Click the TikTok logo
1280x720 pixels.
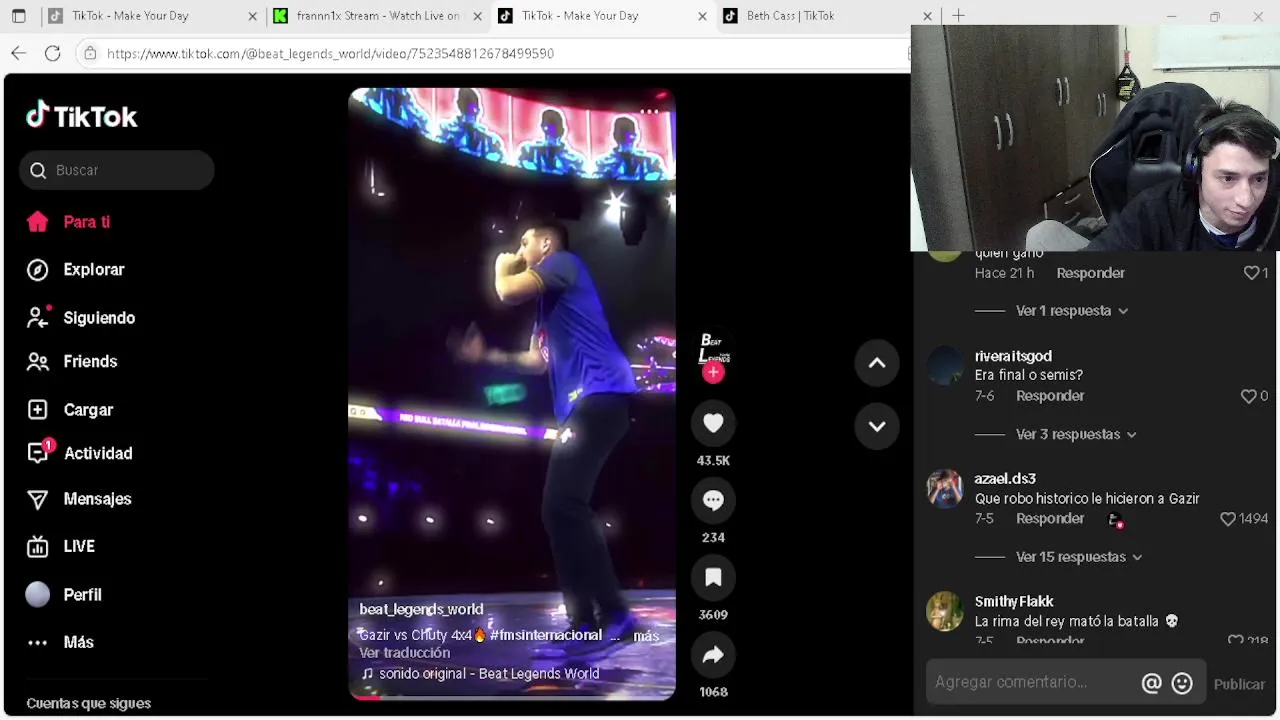[82, 116]
